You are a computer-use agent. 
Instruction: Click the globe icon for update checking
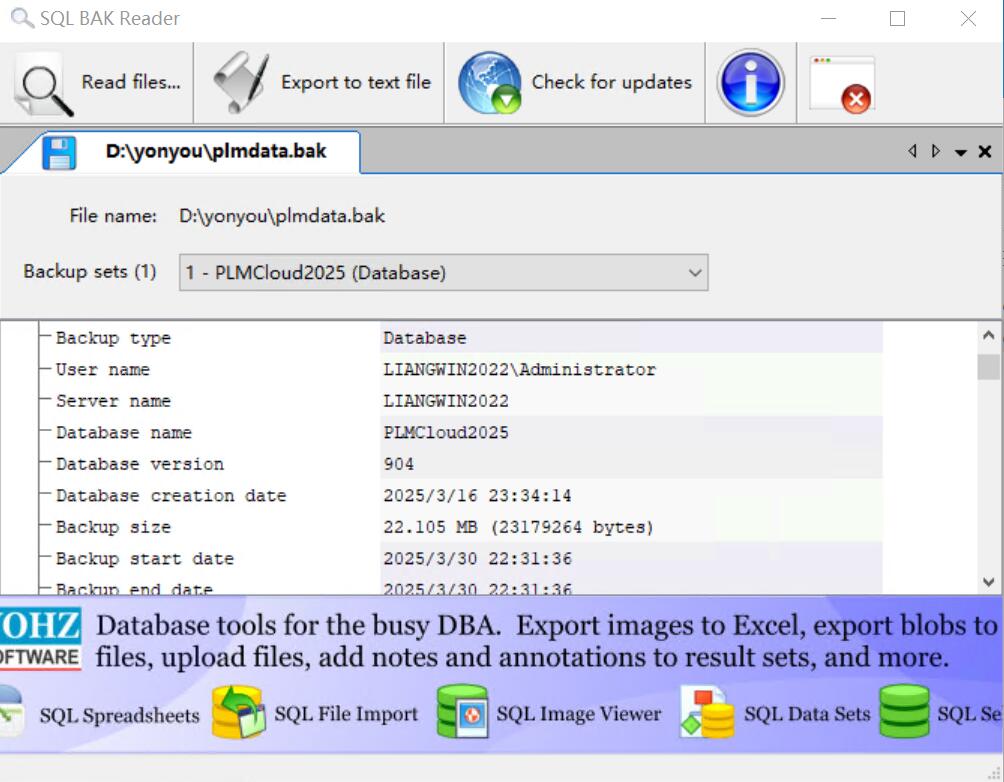pos(490,83)
